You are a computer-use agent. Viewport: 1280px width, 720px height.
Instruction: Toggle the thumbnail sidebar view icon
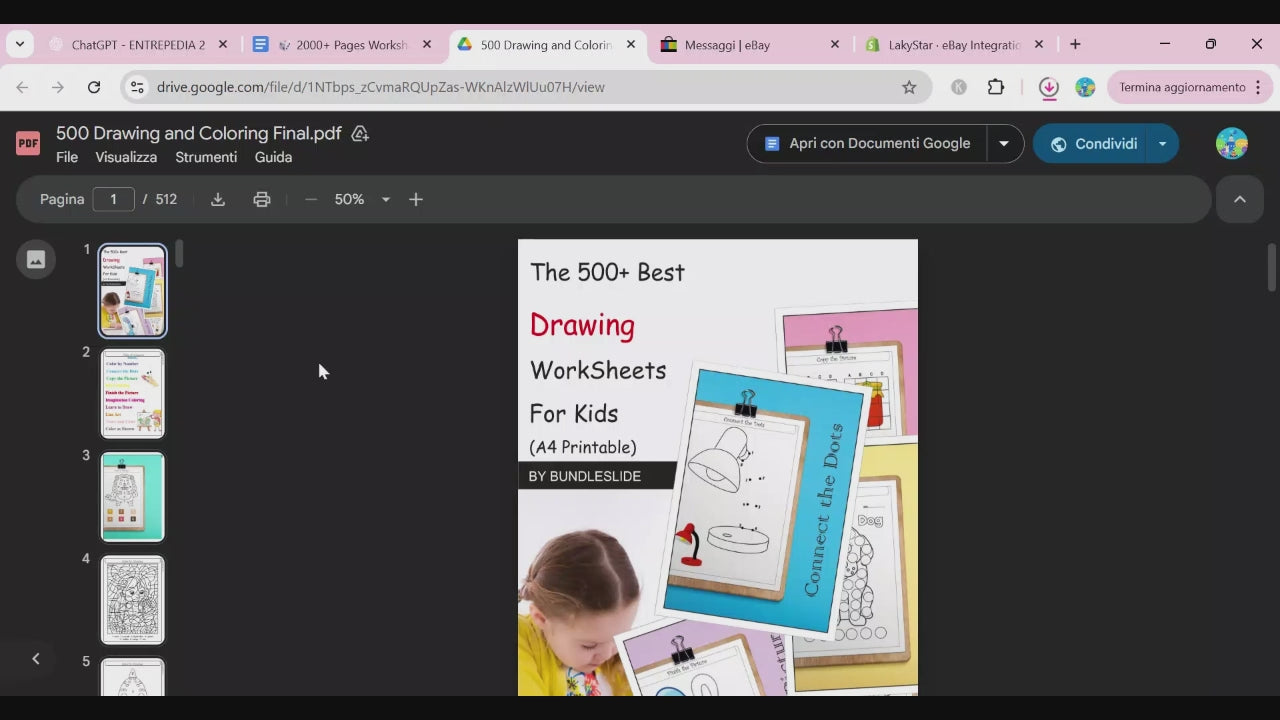tap(36, 260)
